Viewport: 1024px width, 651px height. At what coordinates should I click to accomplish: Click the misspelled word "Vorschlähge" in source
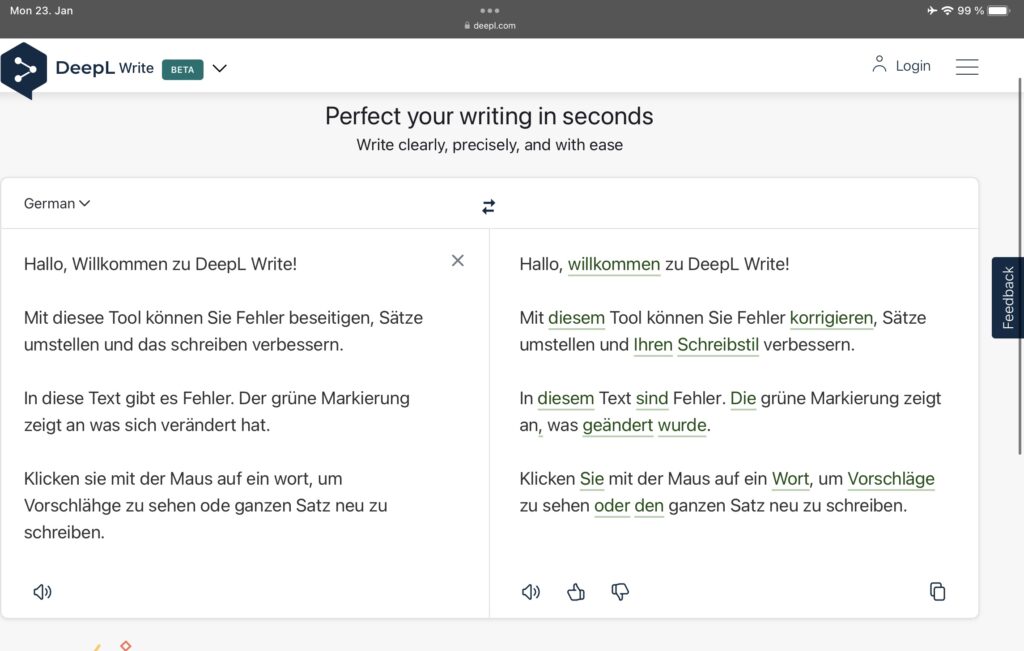point(72,505)
